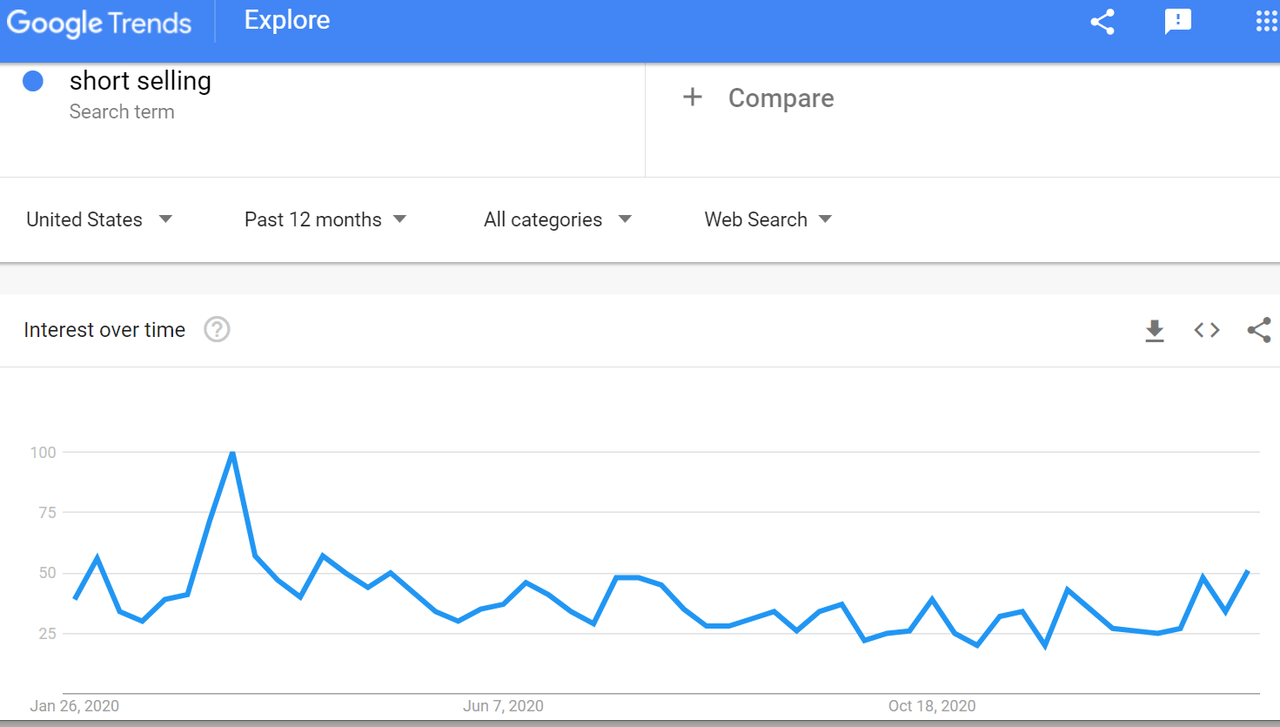Change the Web Search type dropdown
Screen dimensions: 1280x727
click(x=768, y=220)
